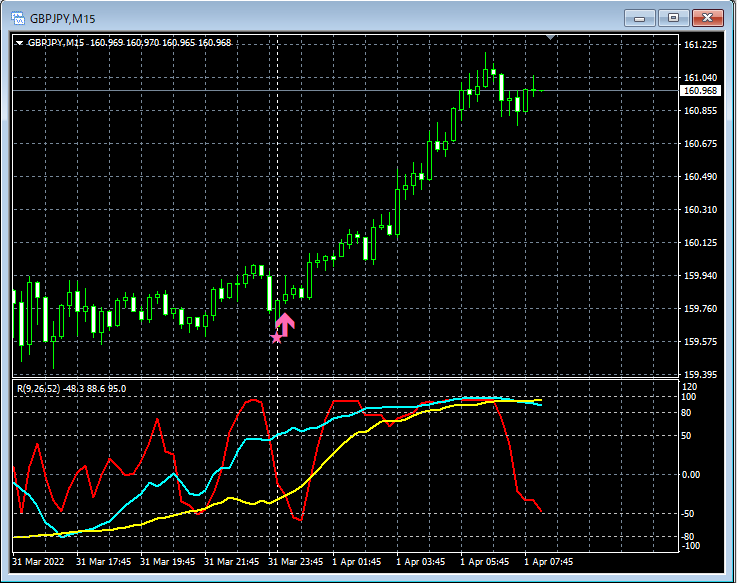Click the 159.940 price scale label

700,275
